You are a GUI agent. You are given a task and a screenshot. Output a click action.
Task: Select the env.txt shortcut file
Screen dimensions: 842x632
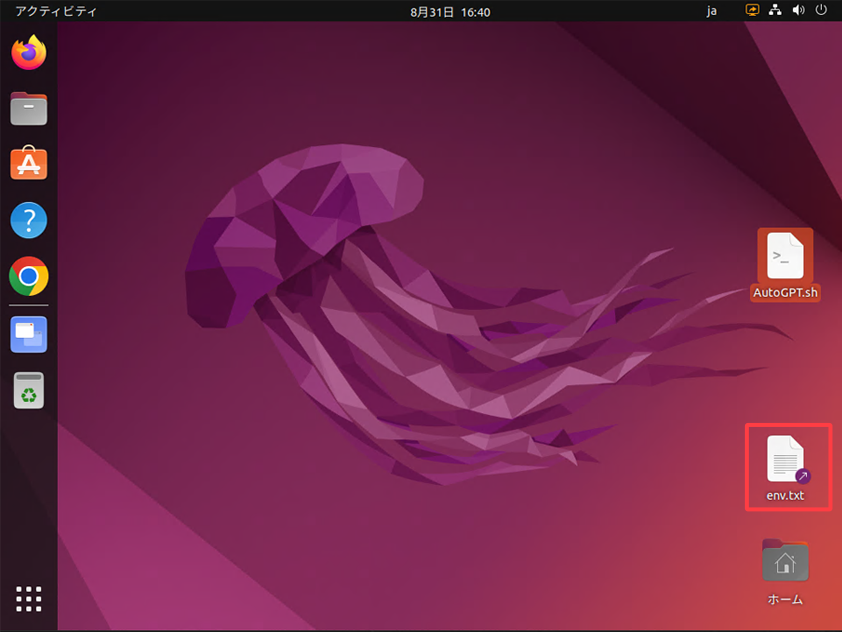pos(786,468)
